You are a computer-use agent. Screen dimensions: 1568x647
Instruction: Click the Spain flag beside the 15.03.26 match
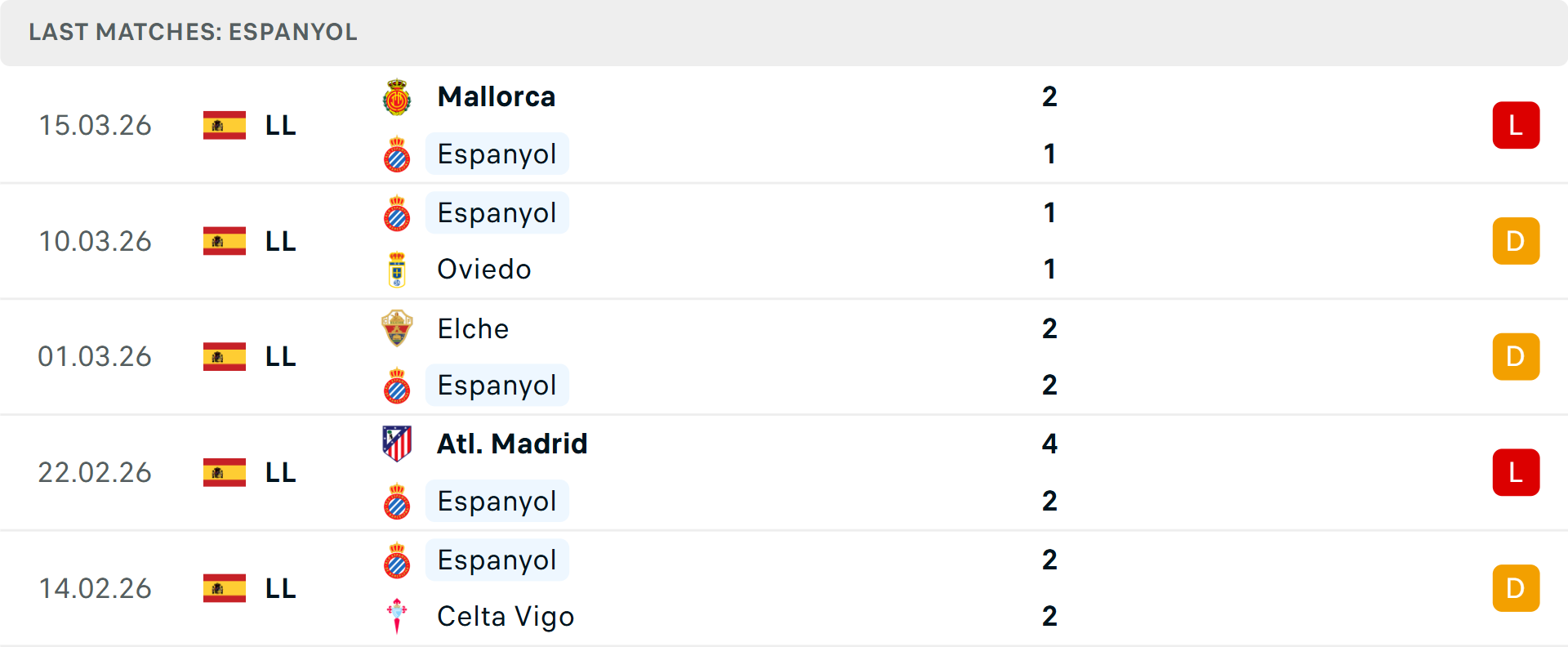[x=224, y=125]
